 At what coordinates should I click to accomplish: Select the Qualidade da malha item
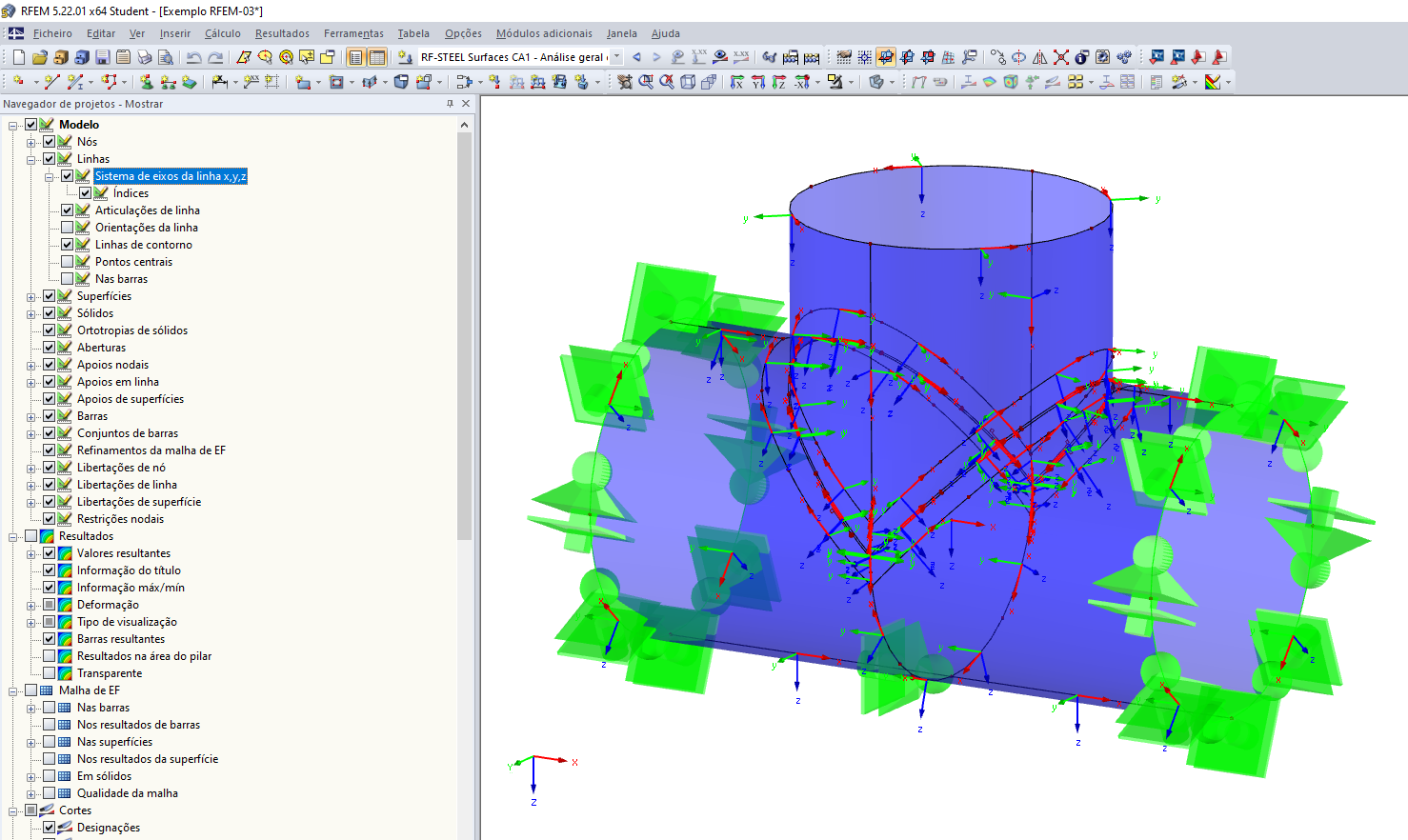tap(128, 793)
